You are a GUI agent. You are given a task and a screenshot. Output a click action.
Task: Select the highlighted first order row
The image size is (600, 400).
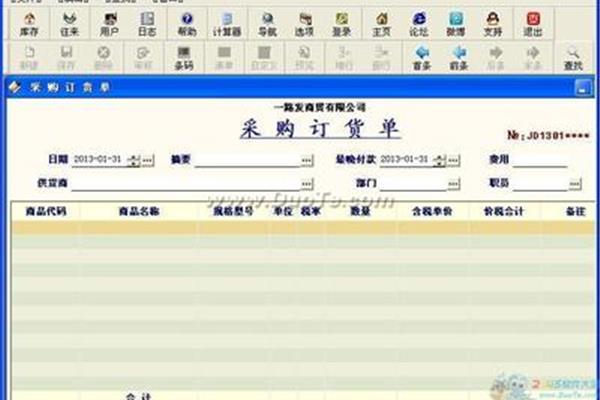pyautogui.click(x=303, y=227)
